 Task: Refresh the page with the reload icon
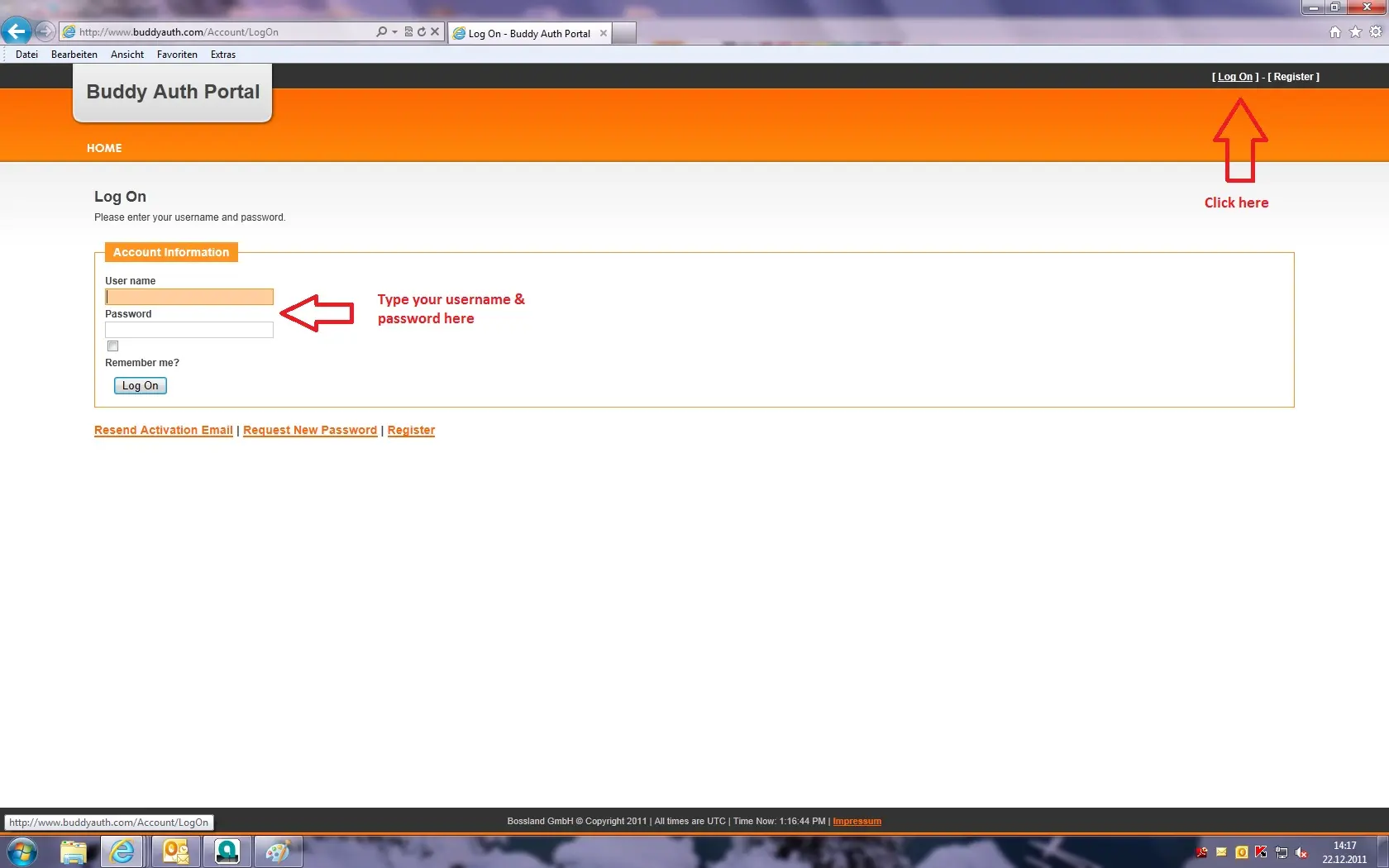422,31
